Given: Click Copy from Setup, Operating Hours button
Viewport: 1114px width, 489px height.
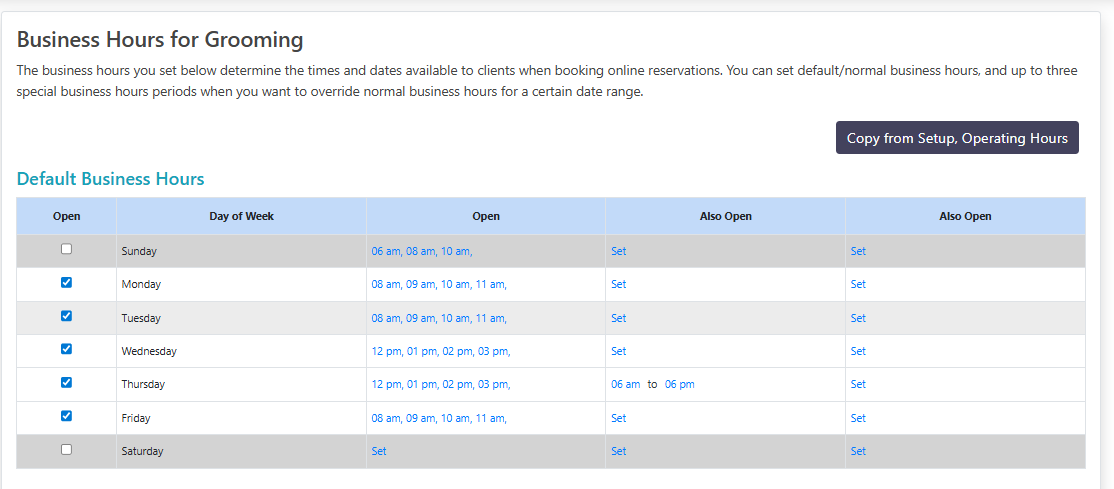Looking at the screenshot, I should tap(957, 138).
